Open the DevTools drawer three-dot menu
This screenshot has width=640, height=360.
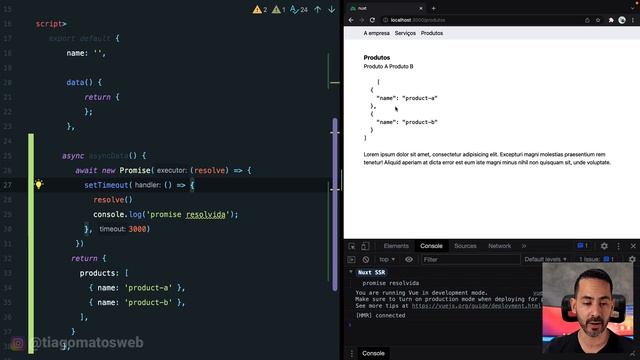click(352, 353)
